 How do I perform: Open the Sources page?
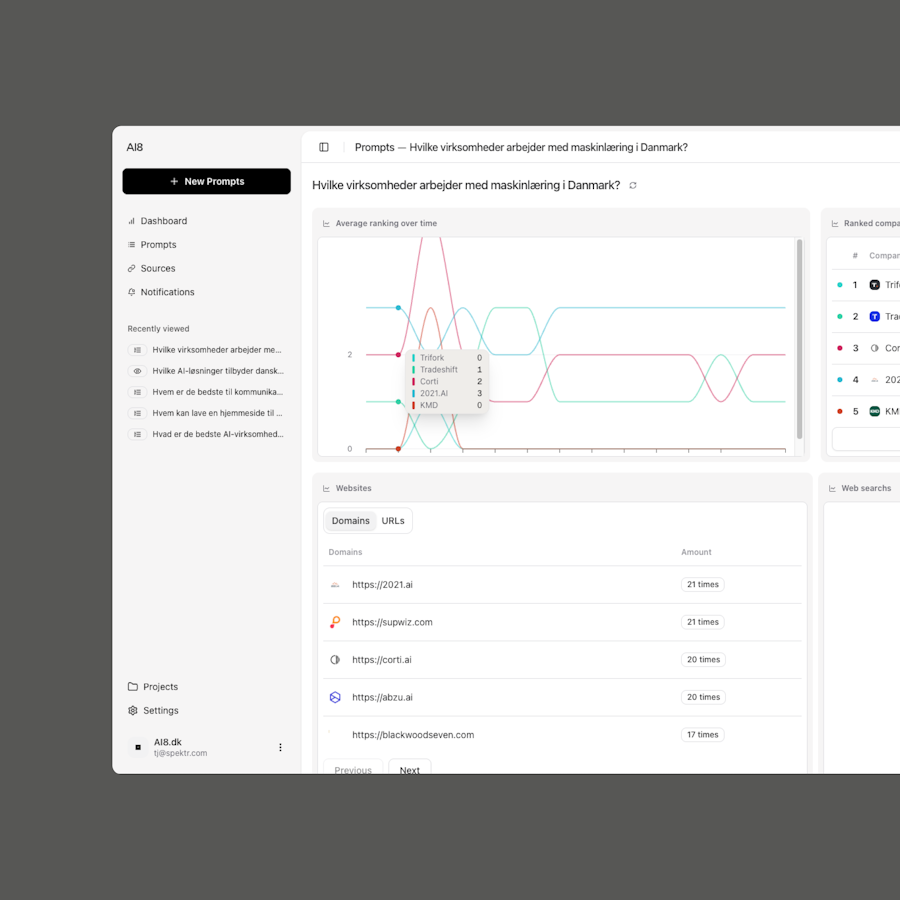pyautogui.click(x=157, y=268)
